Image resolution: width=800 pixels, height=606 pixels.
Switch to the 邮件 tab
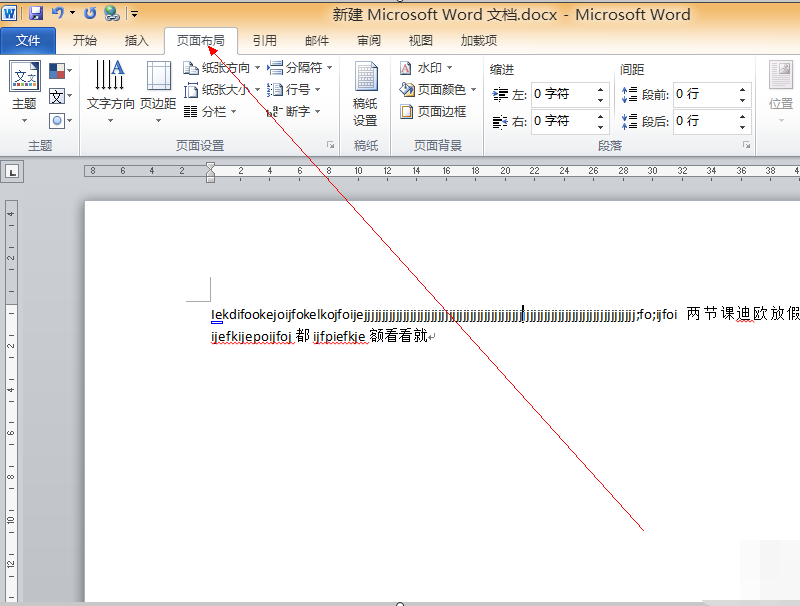pos(317,40)
